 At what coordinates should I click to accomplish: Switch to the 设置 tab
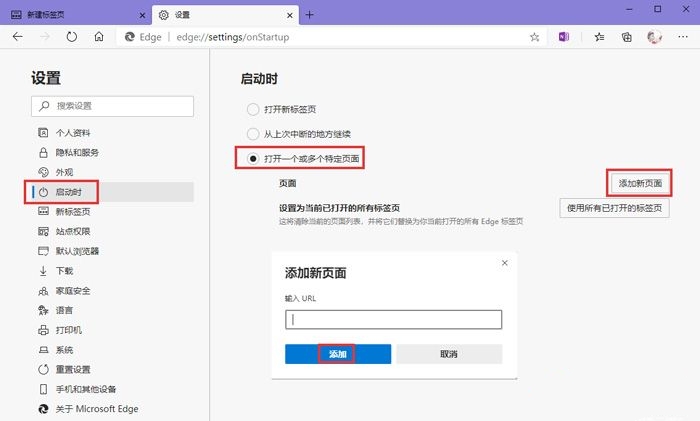click(225, 15)
